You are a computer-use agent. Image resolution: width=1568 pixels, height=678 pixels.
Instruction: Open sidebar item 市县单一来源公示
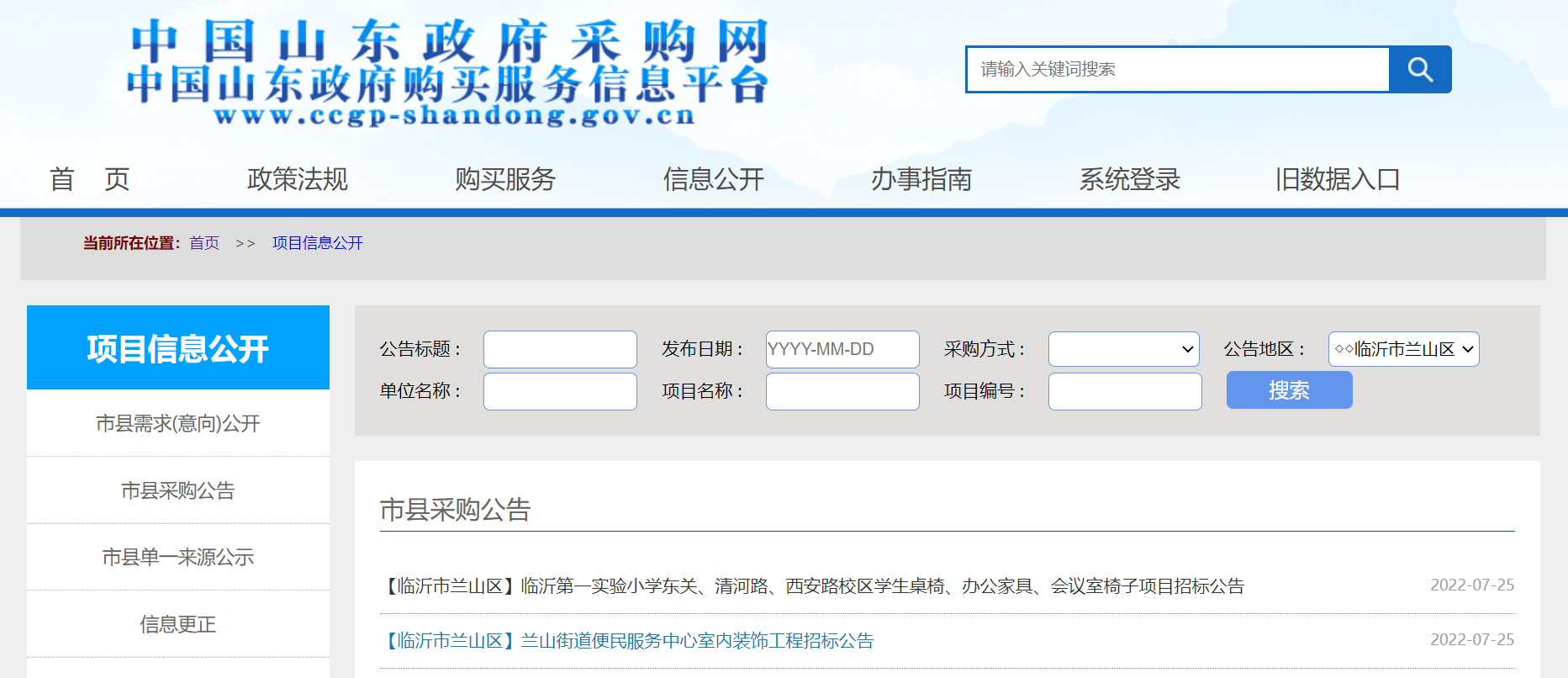178,557
